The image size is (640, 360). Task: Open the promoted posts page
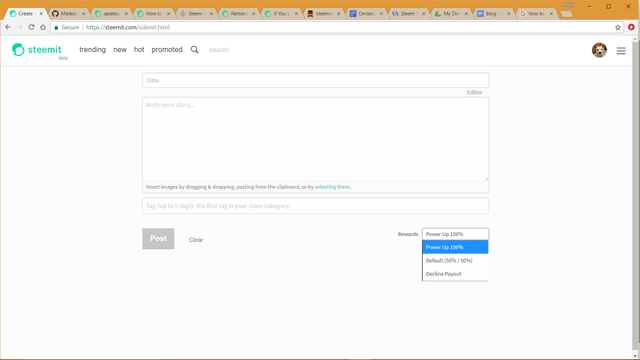coord(167,50)
